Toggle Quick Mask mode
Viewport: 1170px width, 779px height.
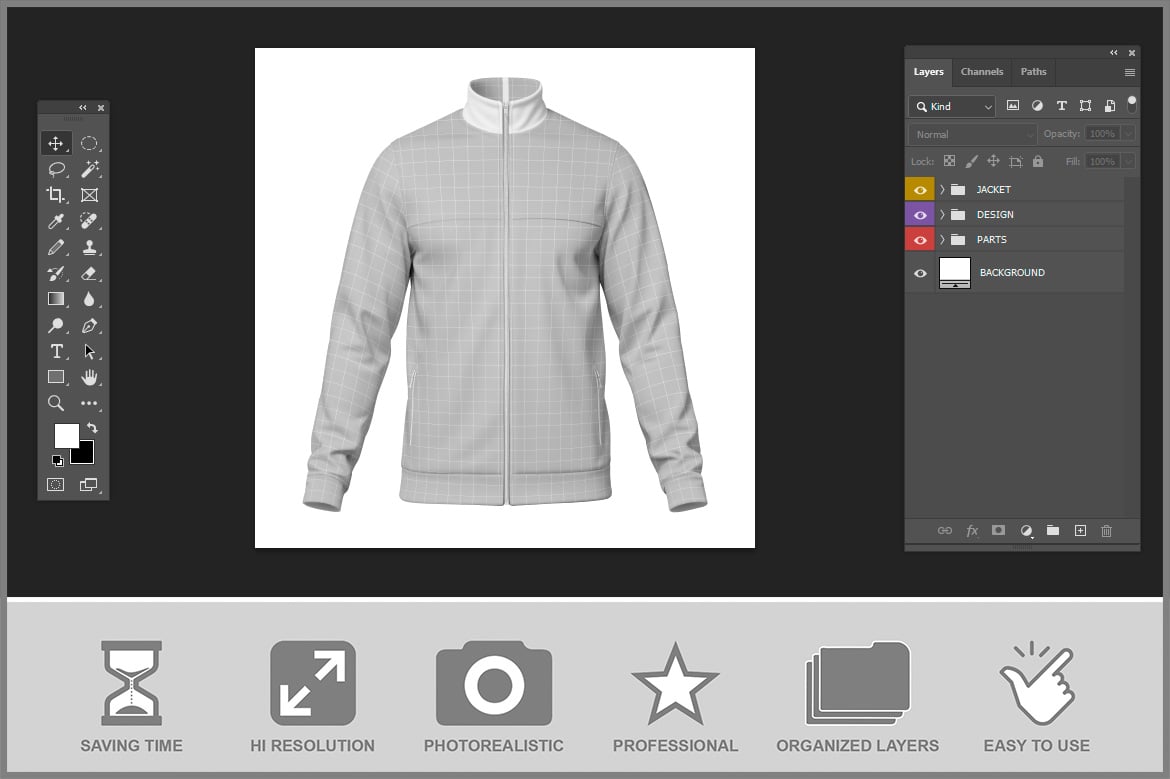tap(55, 484)
